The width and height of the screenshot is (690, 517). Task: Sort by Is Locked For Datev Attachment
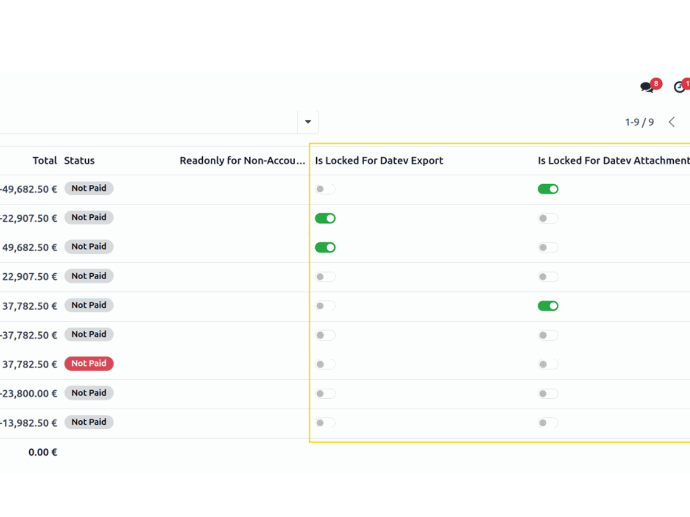point(613,161)
